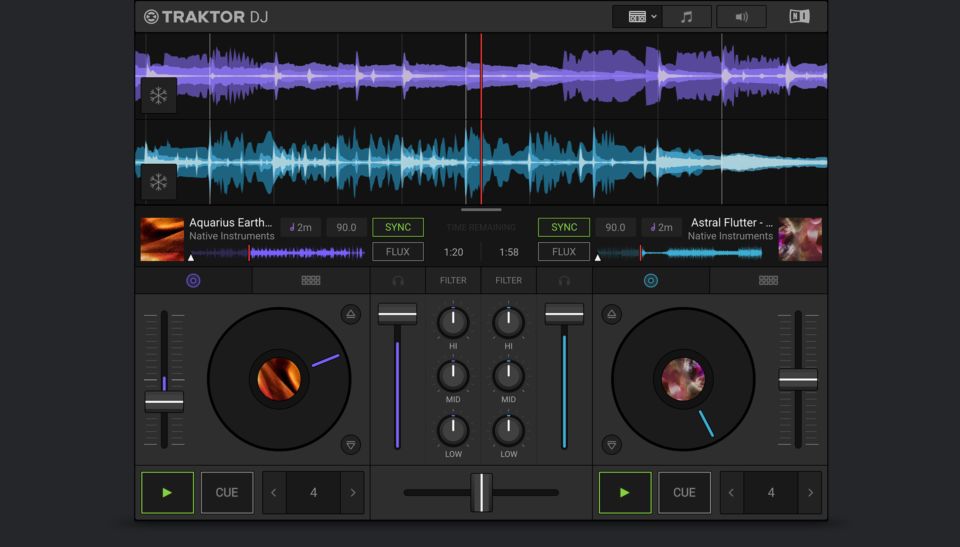Click the right deck down-triangle icon

[612, 445]
